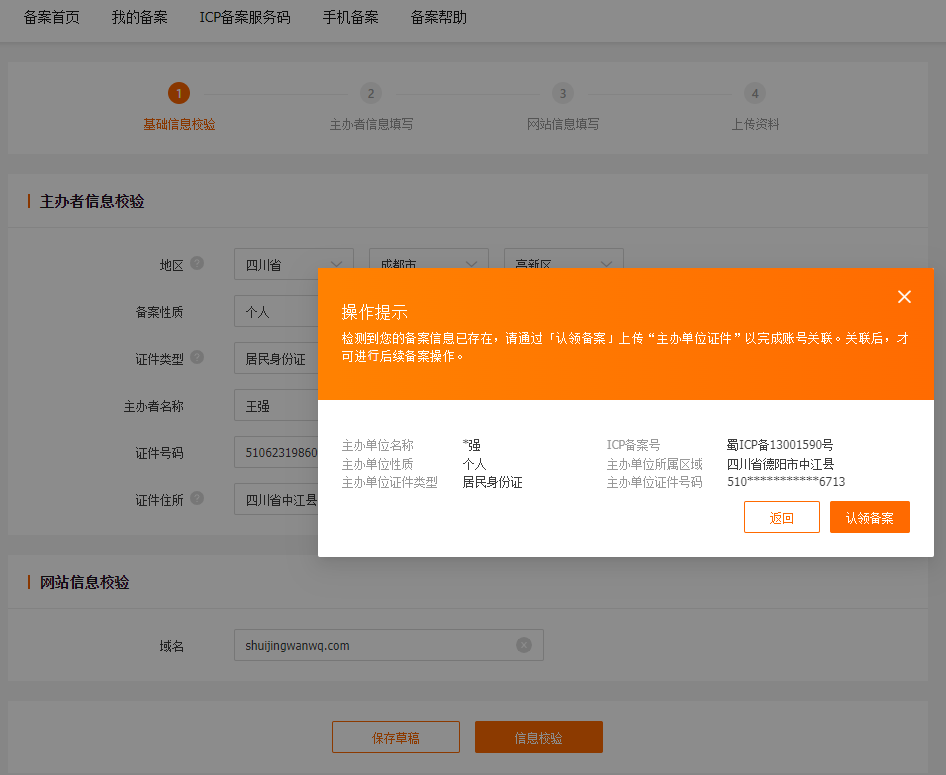The width and height of the screenshot is (946, 775).
Task: Click step 4 上传资料 circle
Action: [x=755, y=94]
